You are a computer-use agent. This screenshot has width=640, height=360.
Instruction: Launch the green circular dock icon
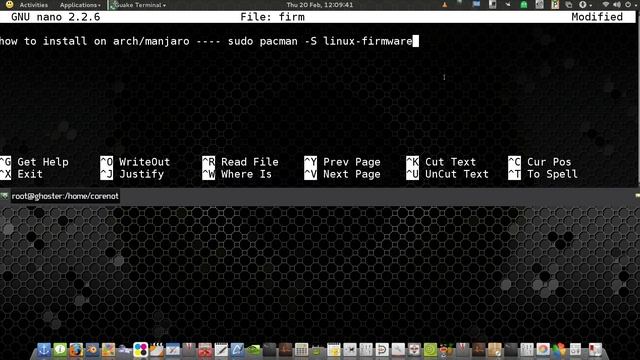tap(431, 349)
